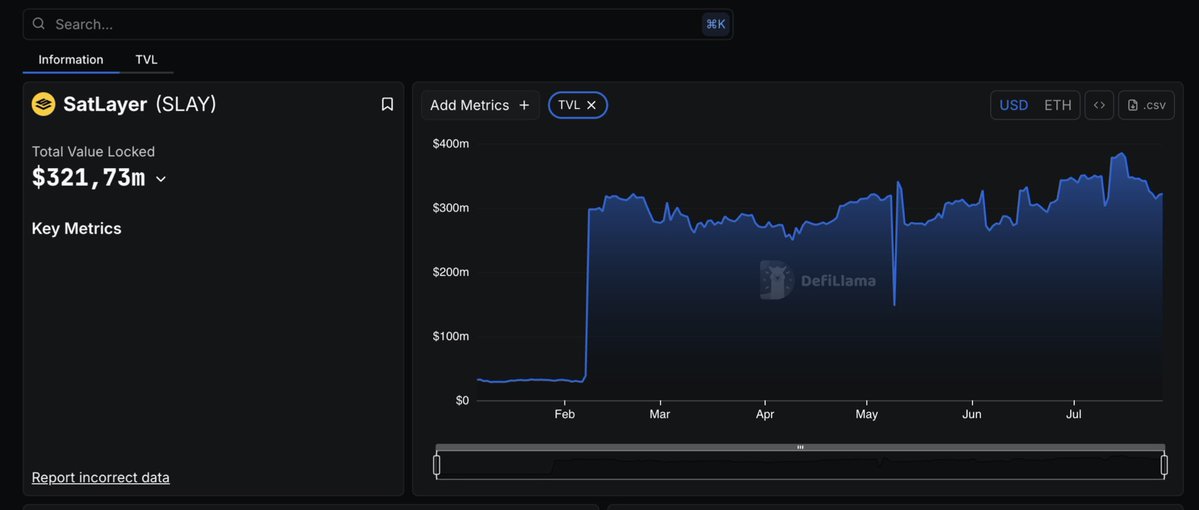The width and height of the screenshot is (1199, 510).
Task: Click the Mar x-axis label
Action: (x=659, y=414)
